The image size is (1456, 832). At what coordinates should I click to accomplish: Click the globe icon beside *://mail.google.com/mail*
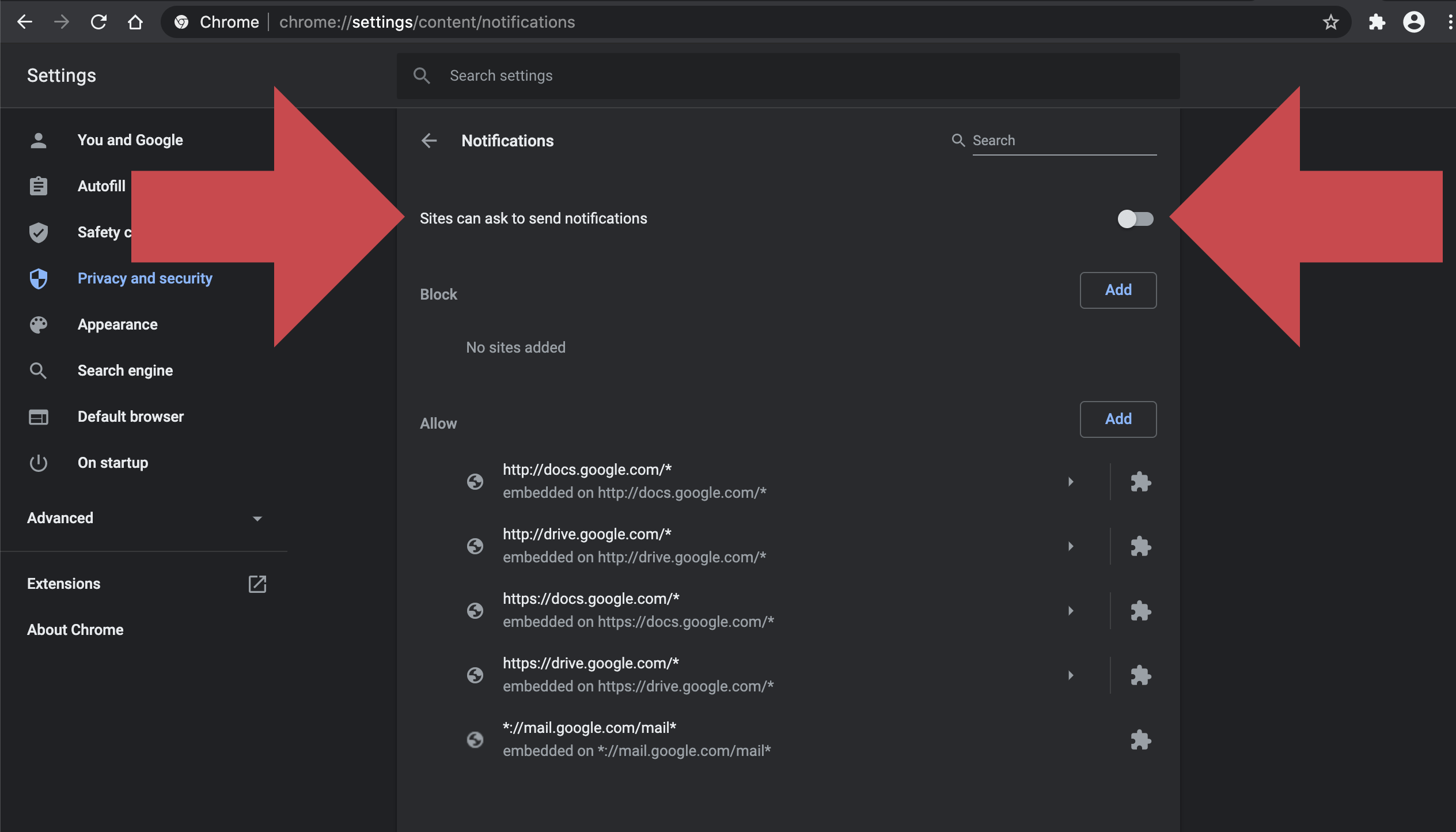point(475,740)
